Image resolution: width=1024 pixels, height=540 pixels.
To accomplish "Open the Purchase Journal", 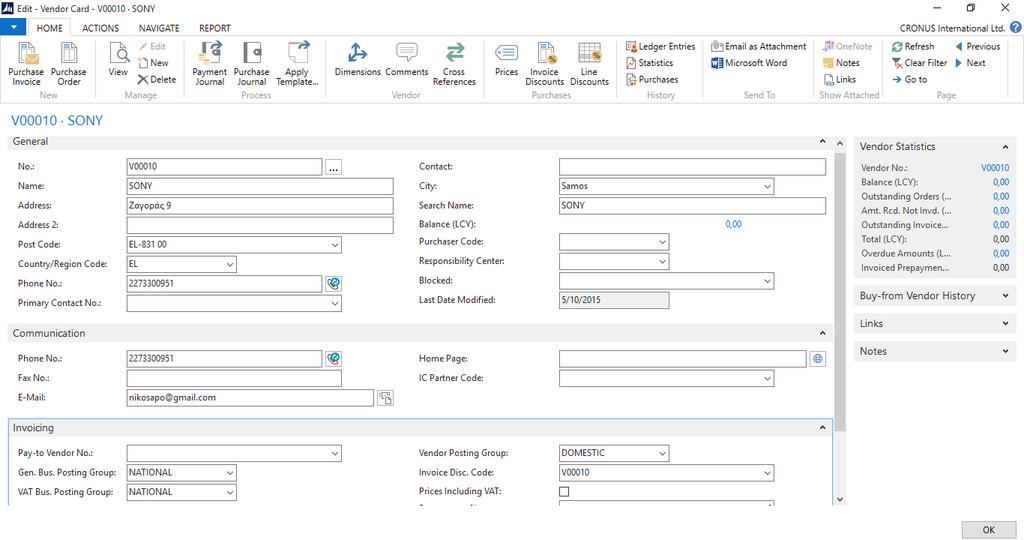I will pyautogui.click(x=251, y=63).
